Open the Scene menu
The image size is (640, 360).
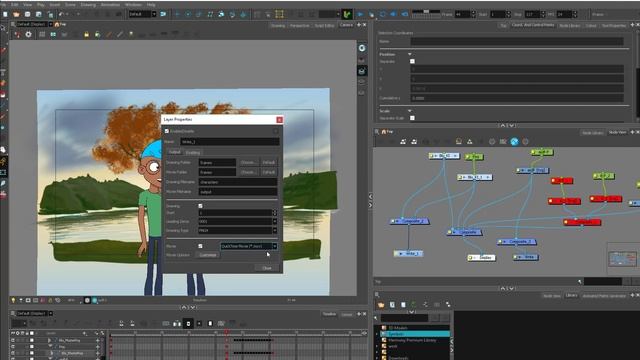click(70, 4)
